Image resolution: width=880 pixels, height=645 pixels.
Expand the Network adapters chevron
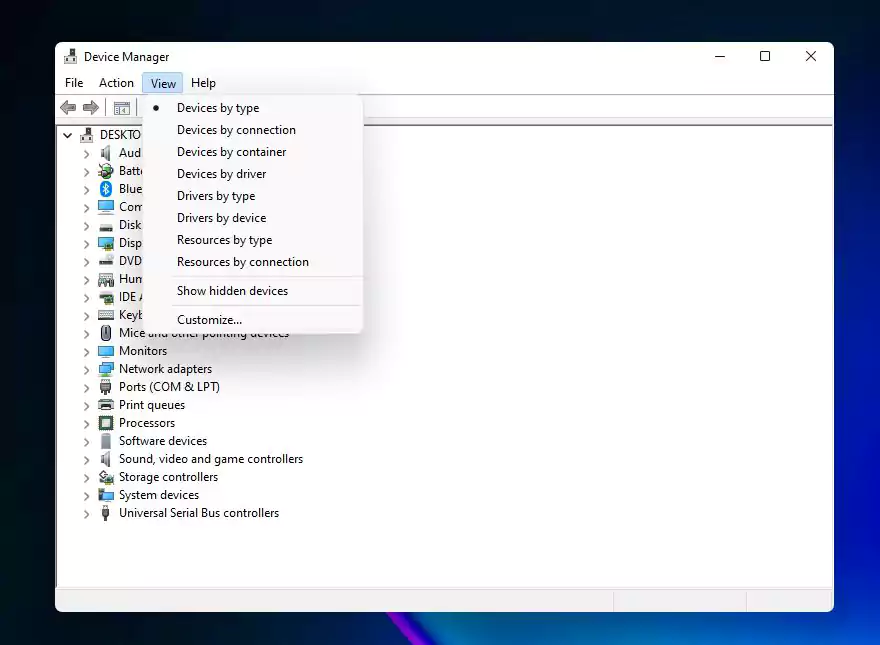click(86, 370)
